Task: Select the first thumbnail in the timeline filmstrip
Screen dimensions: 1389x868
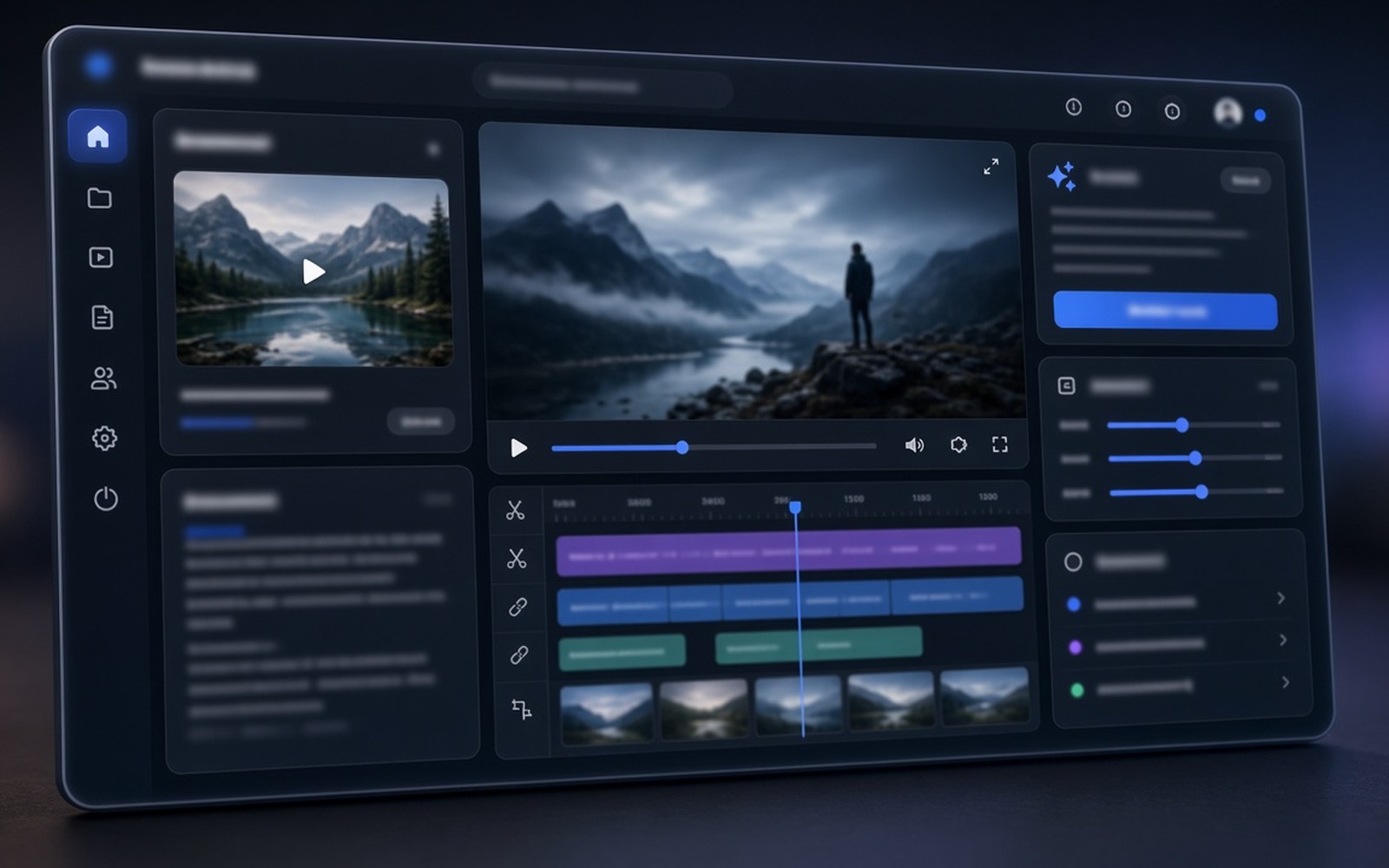Action: click(x=607, y=714)
